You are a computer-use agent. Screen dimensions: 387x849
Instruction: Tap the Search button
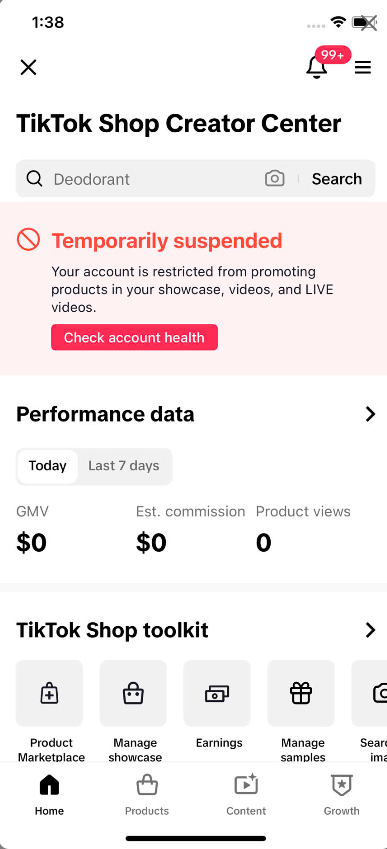(x=337, y=179)
